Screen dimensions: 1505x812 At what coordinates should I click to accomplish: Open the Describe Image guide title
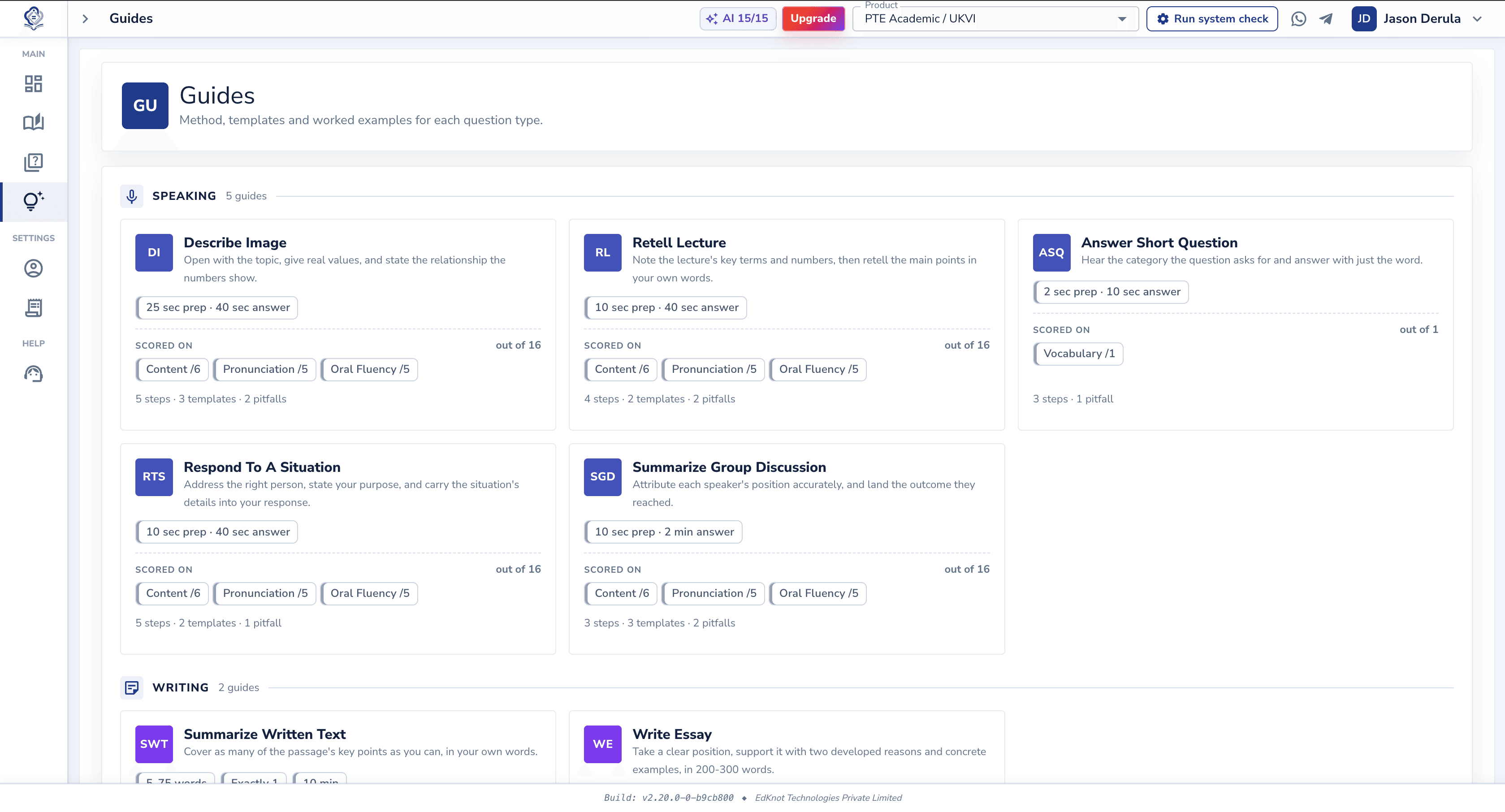(235, 242)
